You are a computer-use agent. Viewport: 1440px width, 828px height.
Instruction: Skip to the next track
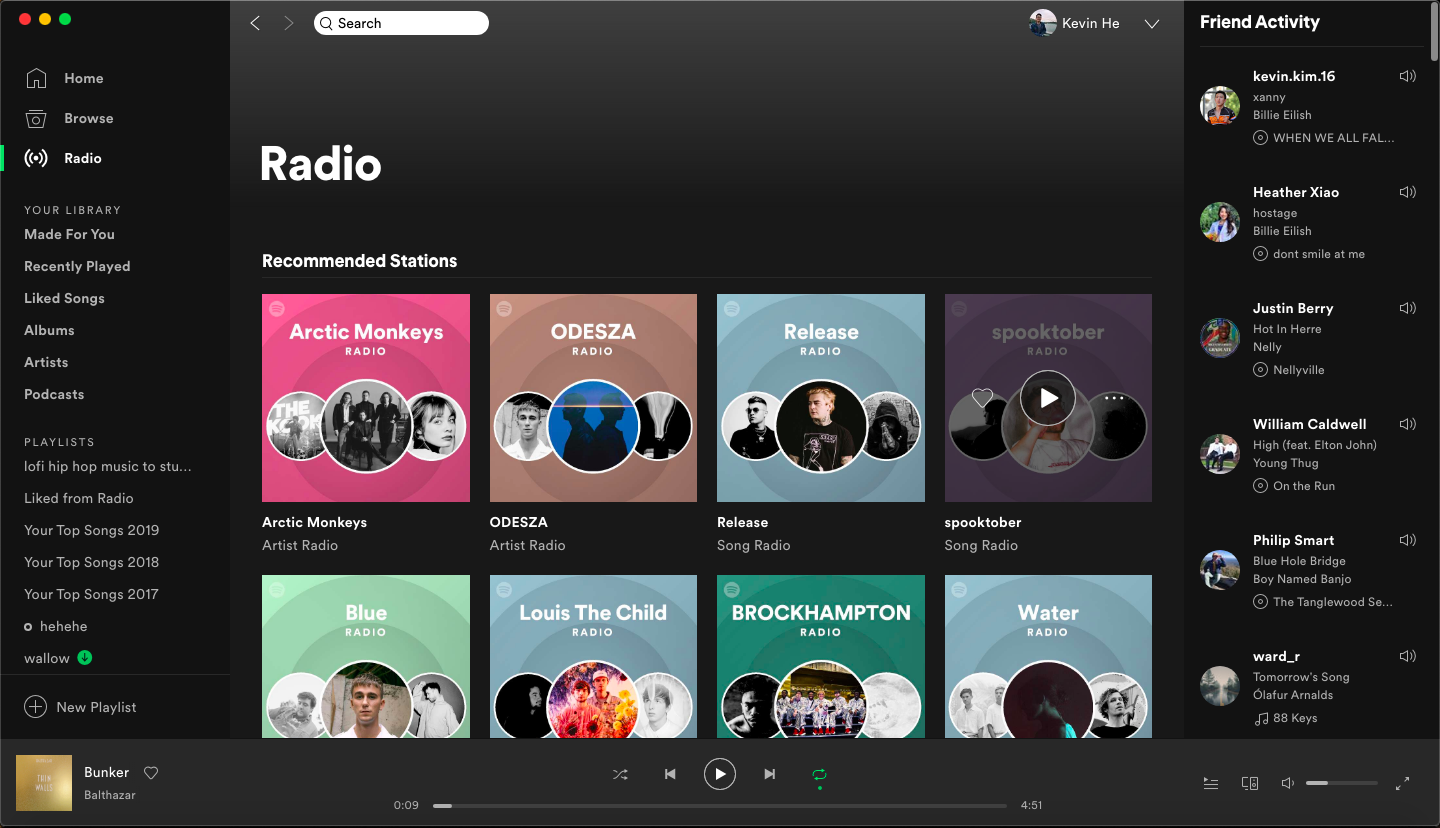coord(769,774)
